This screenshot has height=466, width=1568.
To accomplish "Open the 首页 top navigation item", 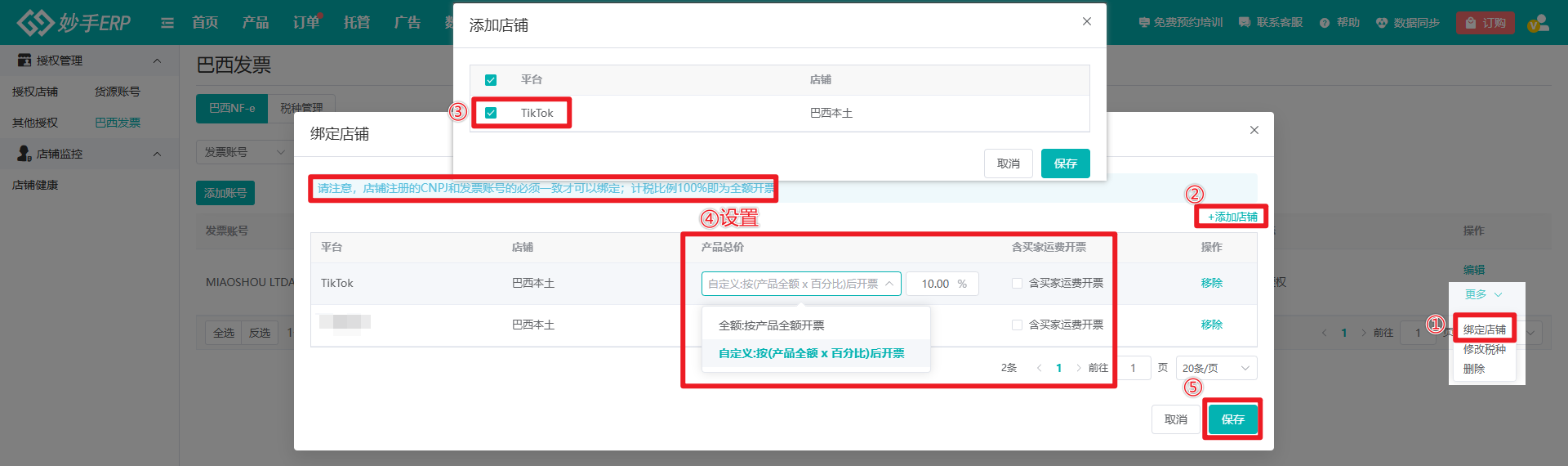I will (205, 23).
